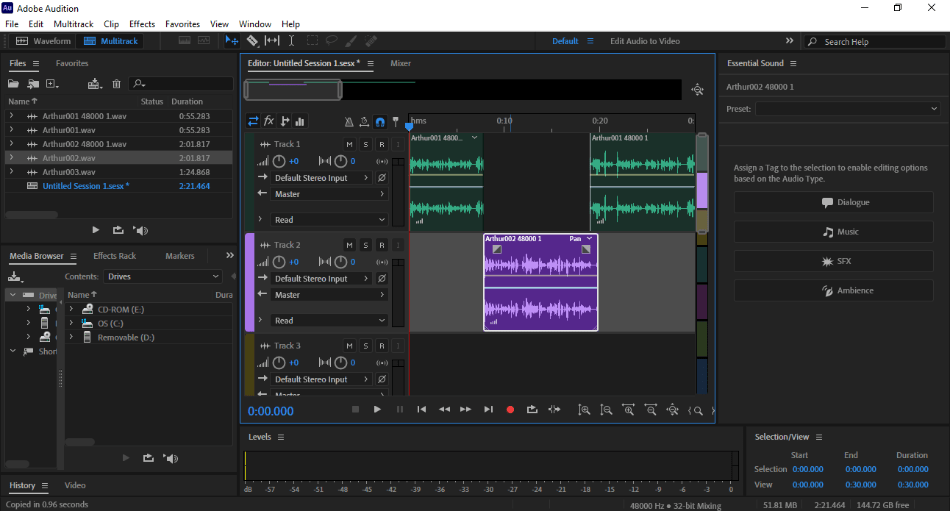Click the Import File icon in Files panel
This screenshot has width=950, height=511.
[33, 84]
